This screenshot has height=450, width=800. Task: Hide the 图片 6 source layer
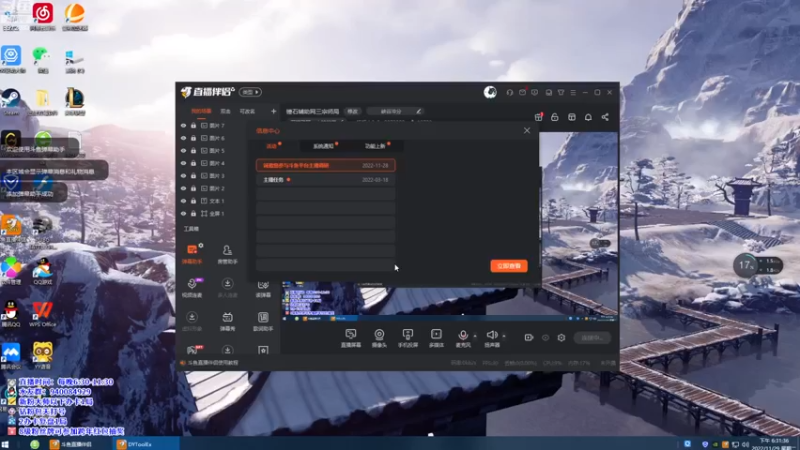tap(183, 138)
